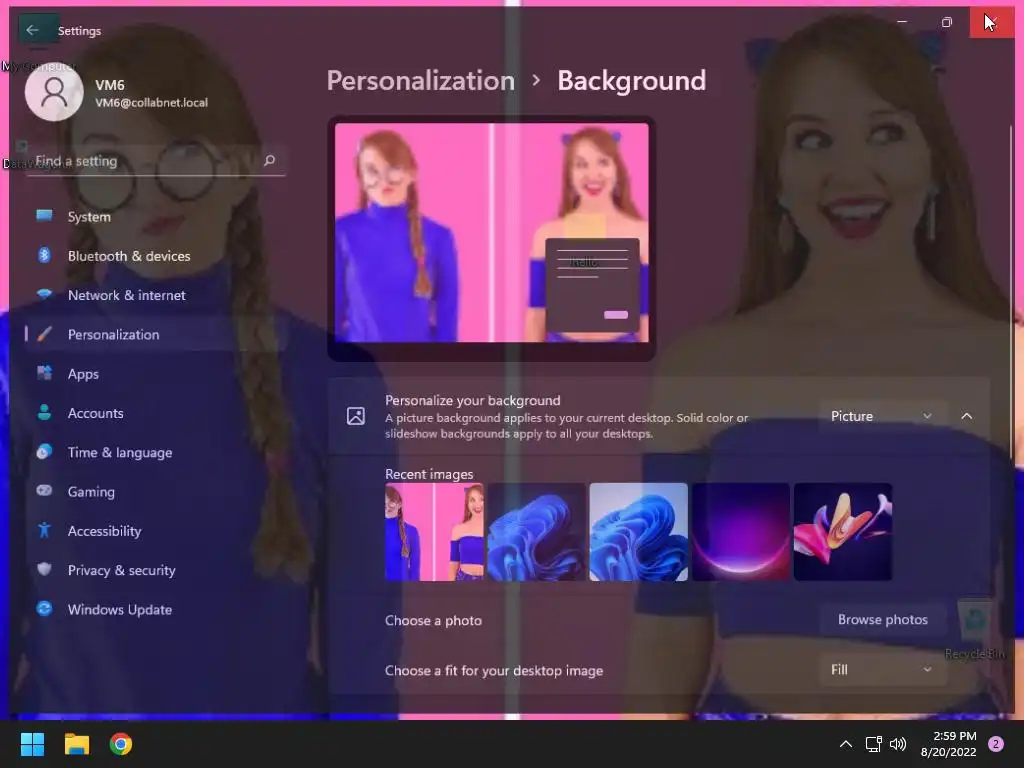This screenshot has height=768, width=1024.
Task: Show hidden icons in the system tray
Action: point(846,744)
